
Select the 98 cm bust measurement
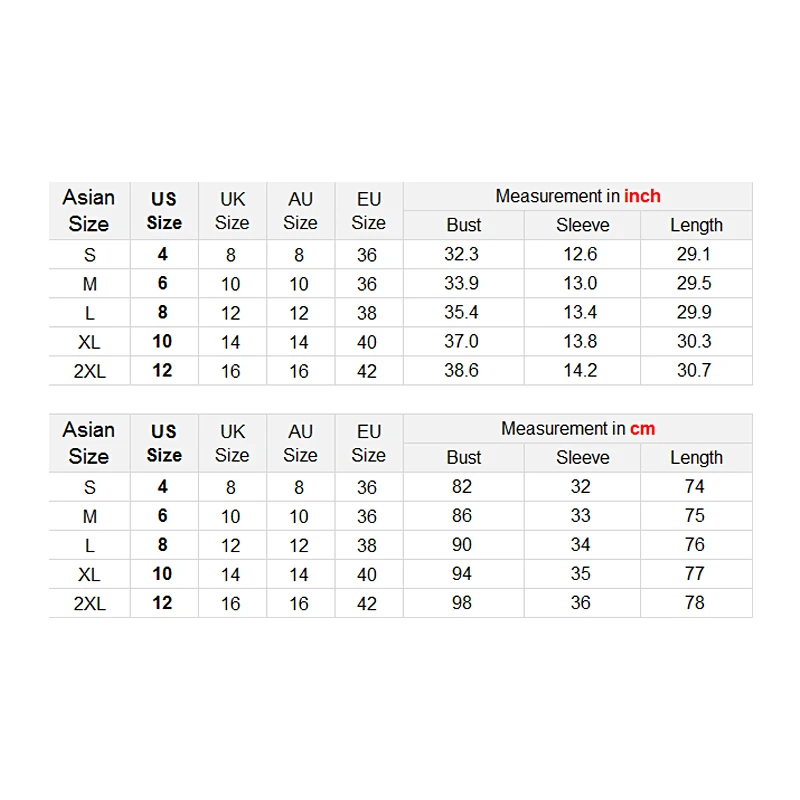pos(462,603)
